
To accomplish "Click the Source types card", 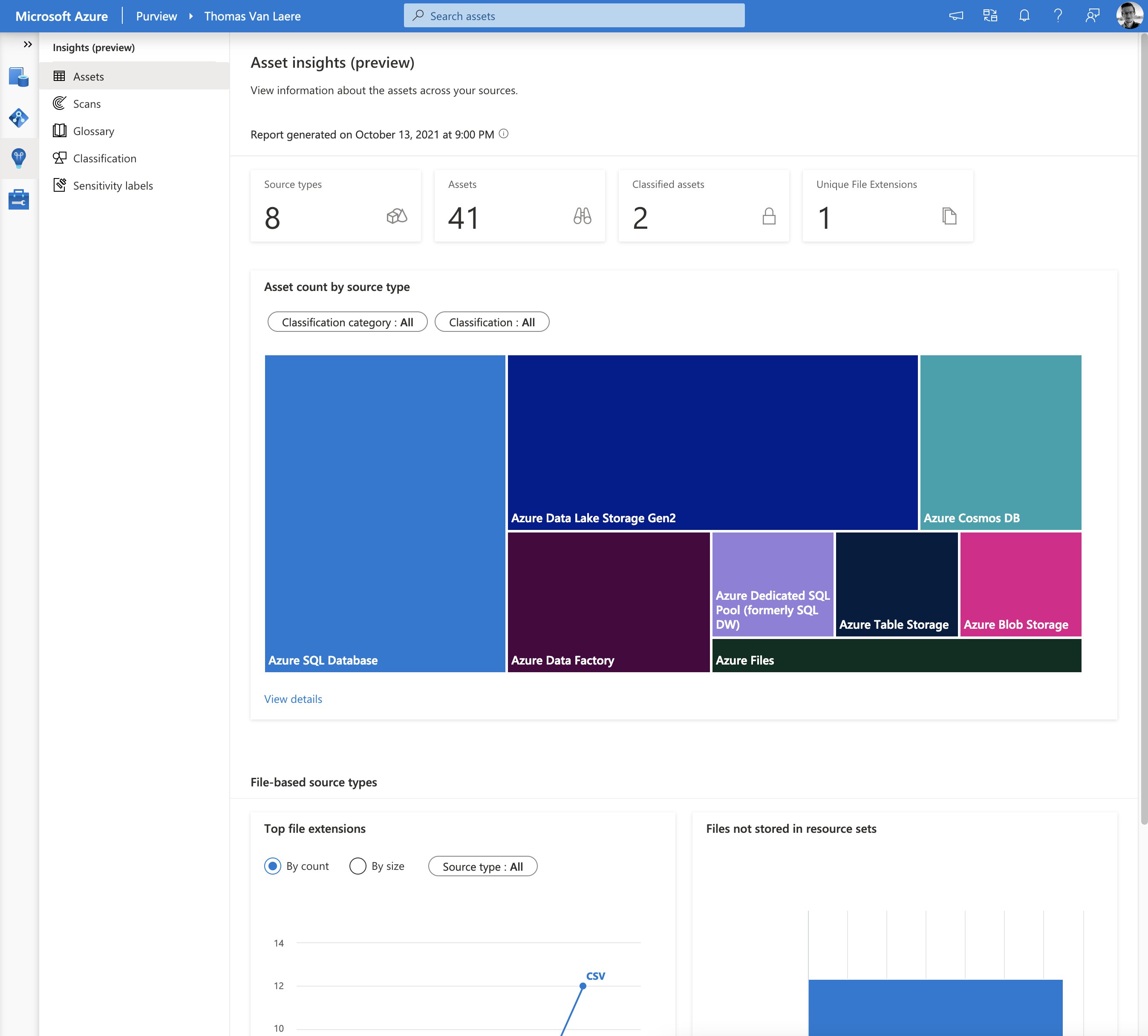I will tap(335, 205).
